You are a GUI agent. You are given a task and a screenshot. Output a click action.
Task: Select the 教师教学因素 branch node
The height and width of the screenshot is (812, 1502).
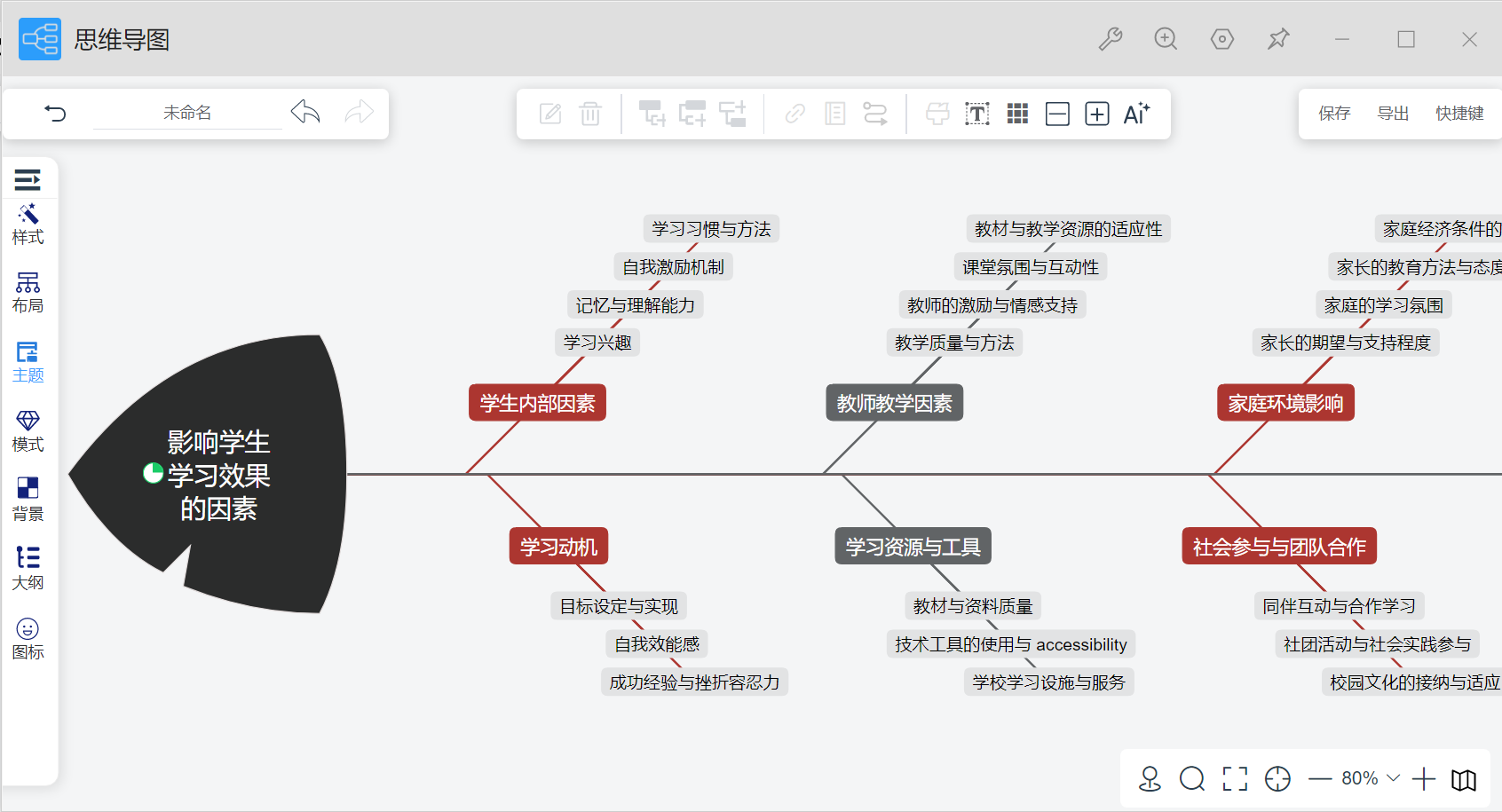pyautogui.click(x=894, y=403)
